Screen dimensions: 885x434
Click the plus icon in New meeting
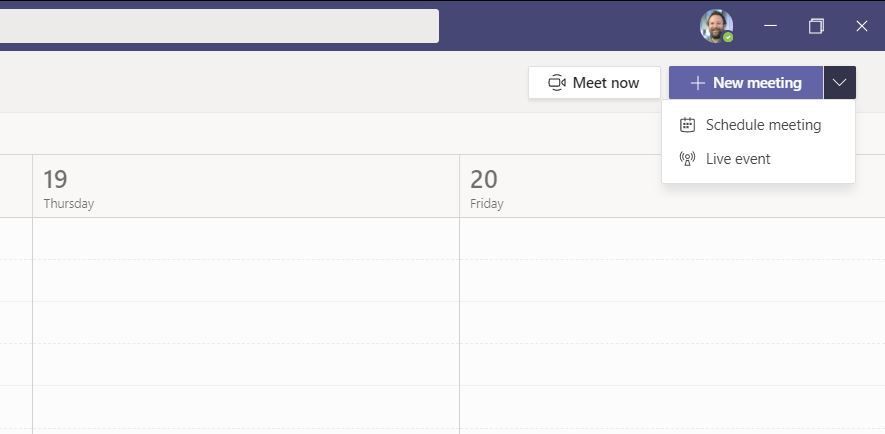[x=697, y=83]
